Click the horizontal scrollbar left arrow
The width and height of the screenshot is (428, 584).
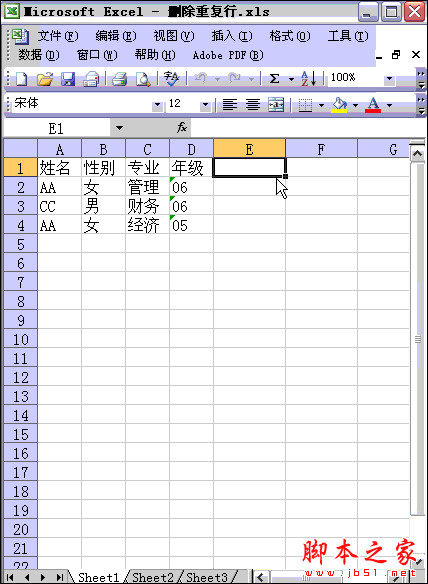[260, 578]
